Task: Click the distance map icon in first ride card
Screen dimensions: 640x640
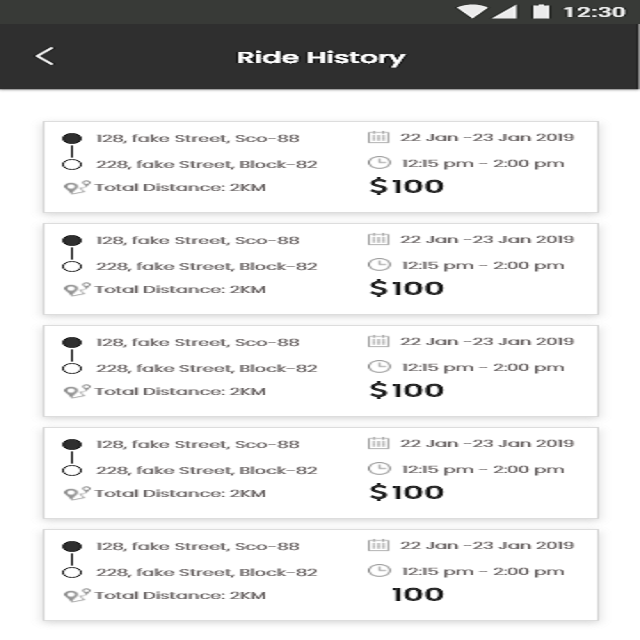Action: 77,187
